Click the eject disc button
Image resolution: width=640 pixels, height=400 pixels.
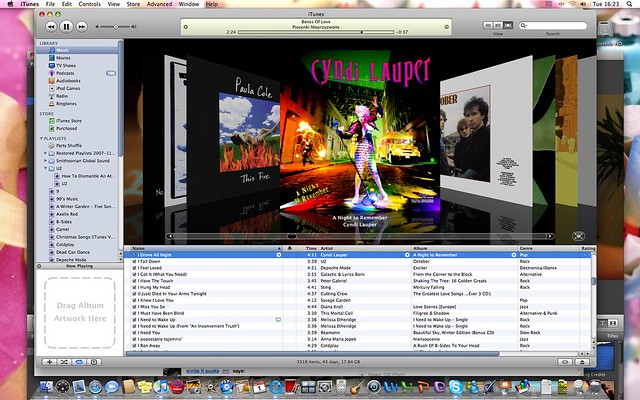pos(582,362)
